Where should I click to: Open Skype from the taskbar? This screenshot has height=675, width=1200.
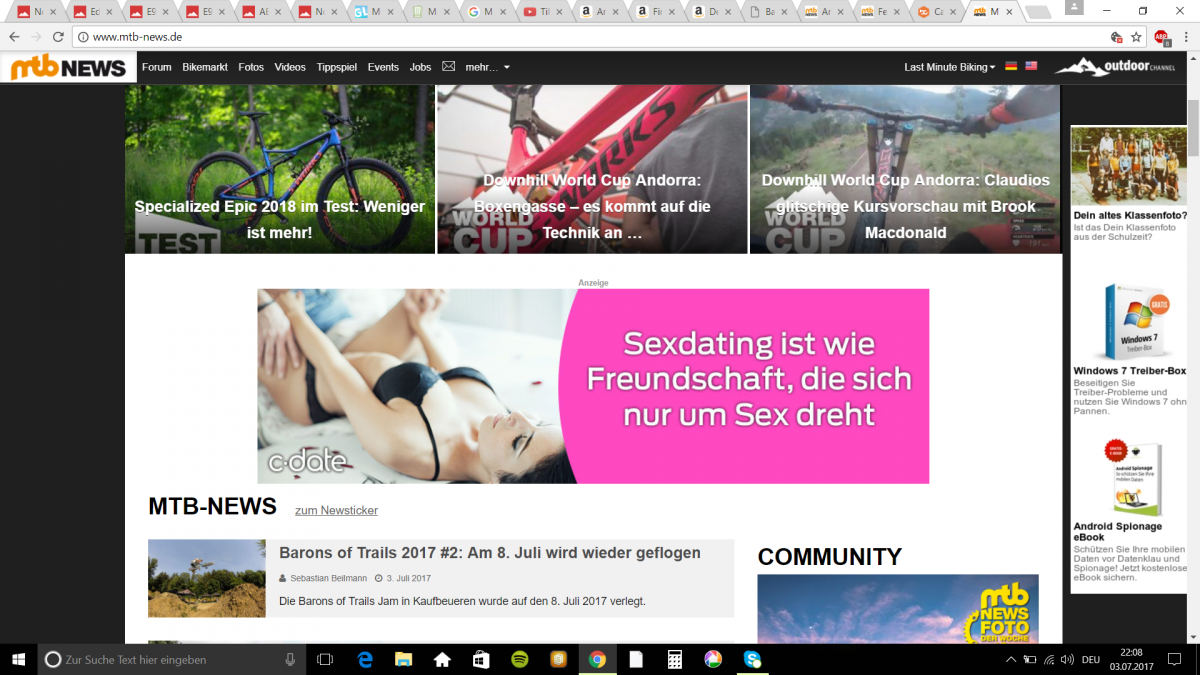(752, 659)
